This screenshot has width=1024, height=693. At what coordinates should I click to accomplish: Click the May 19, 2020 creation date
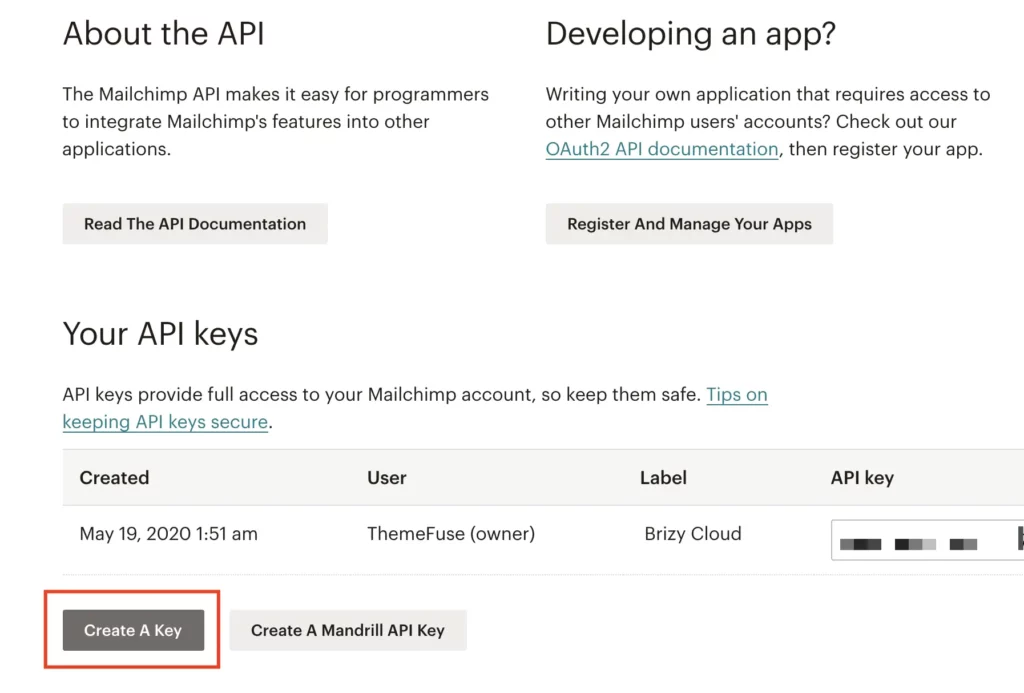[x=168, y=534]
